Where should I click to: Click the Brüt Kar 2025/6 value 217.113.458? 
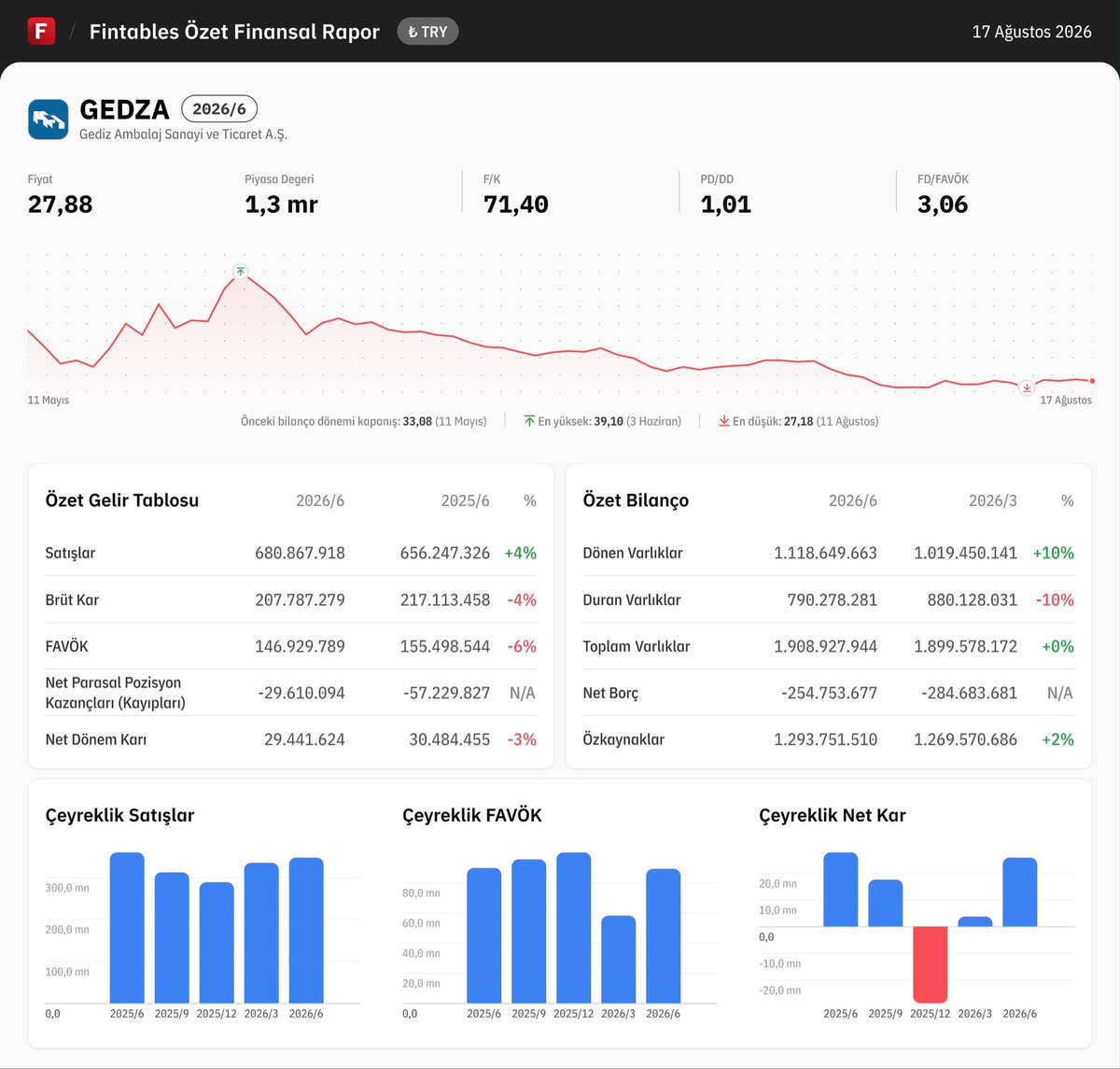(x=445, y=599)
